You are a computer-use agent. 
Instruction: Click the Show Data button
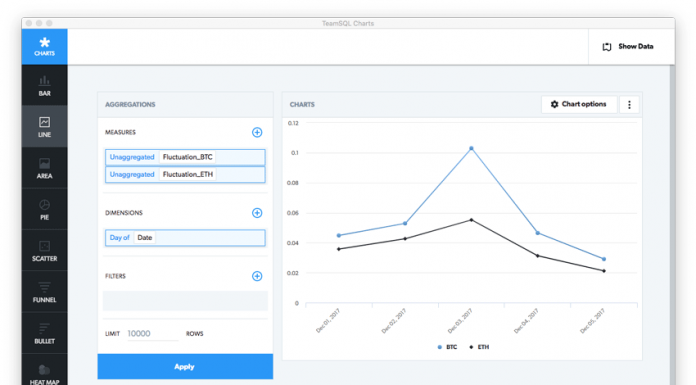point(628,47)
